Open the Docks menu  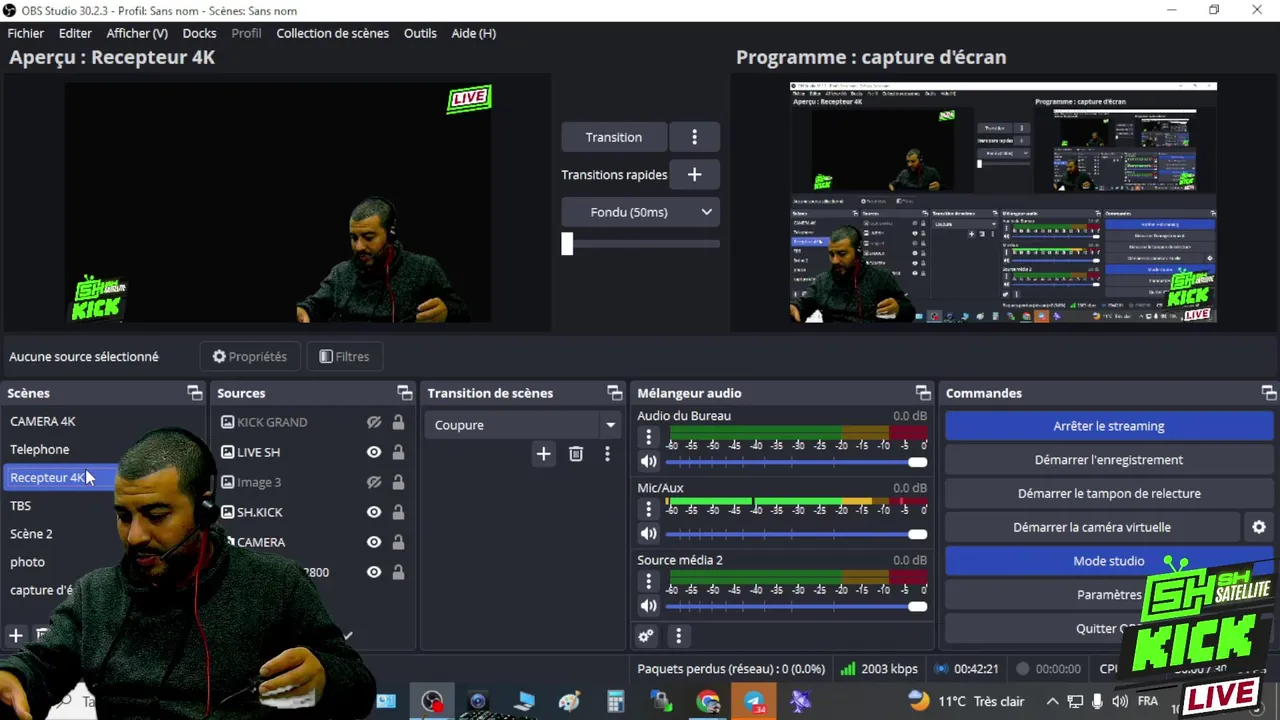199,33
